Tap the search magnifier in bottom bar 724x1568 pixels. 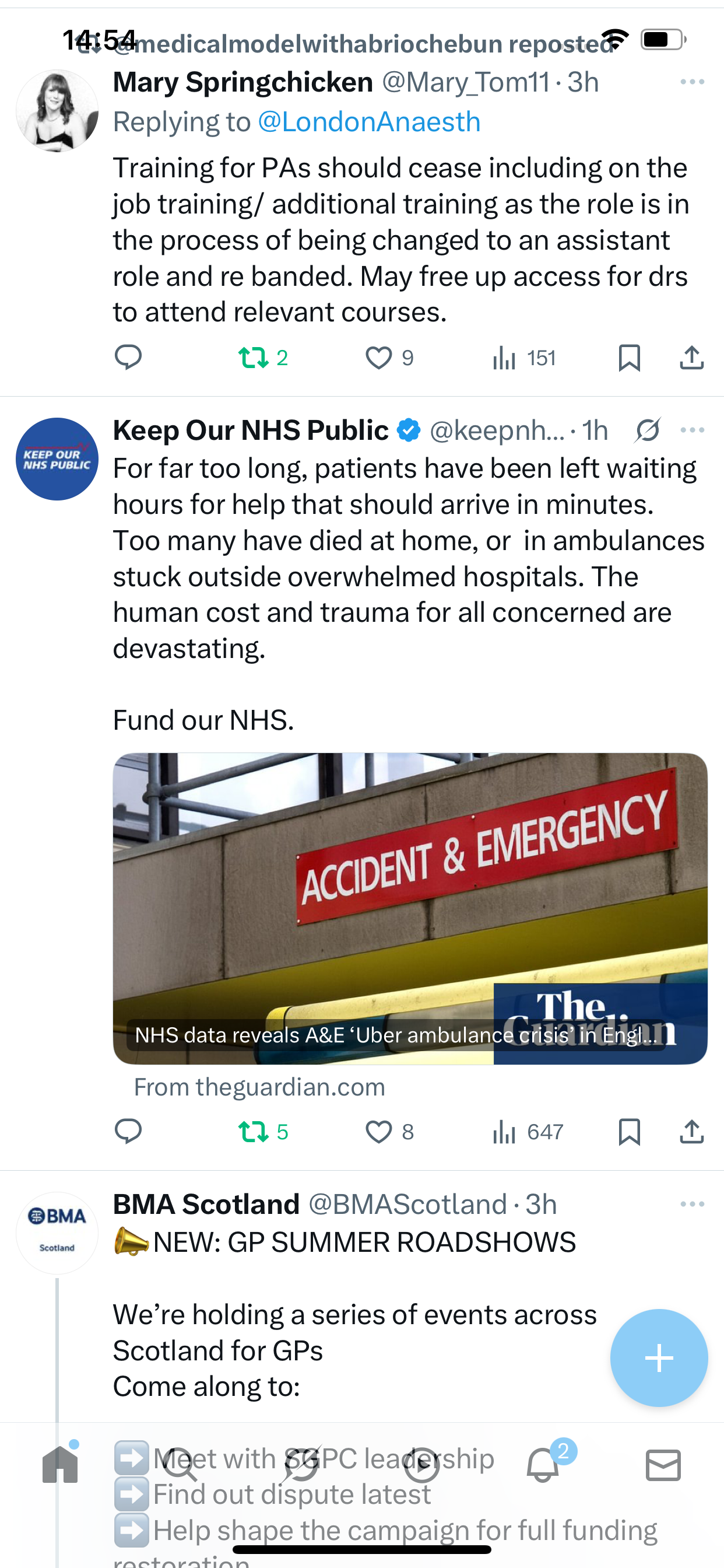pyautogui.click(x=181, y=1465)
